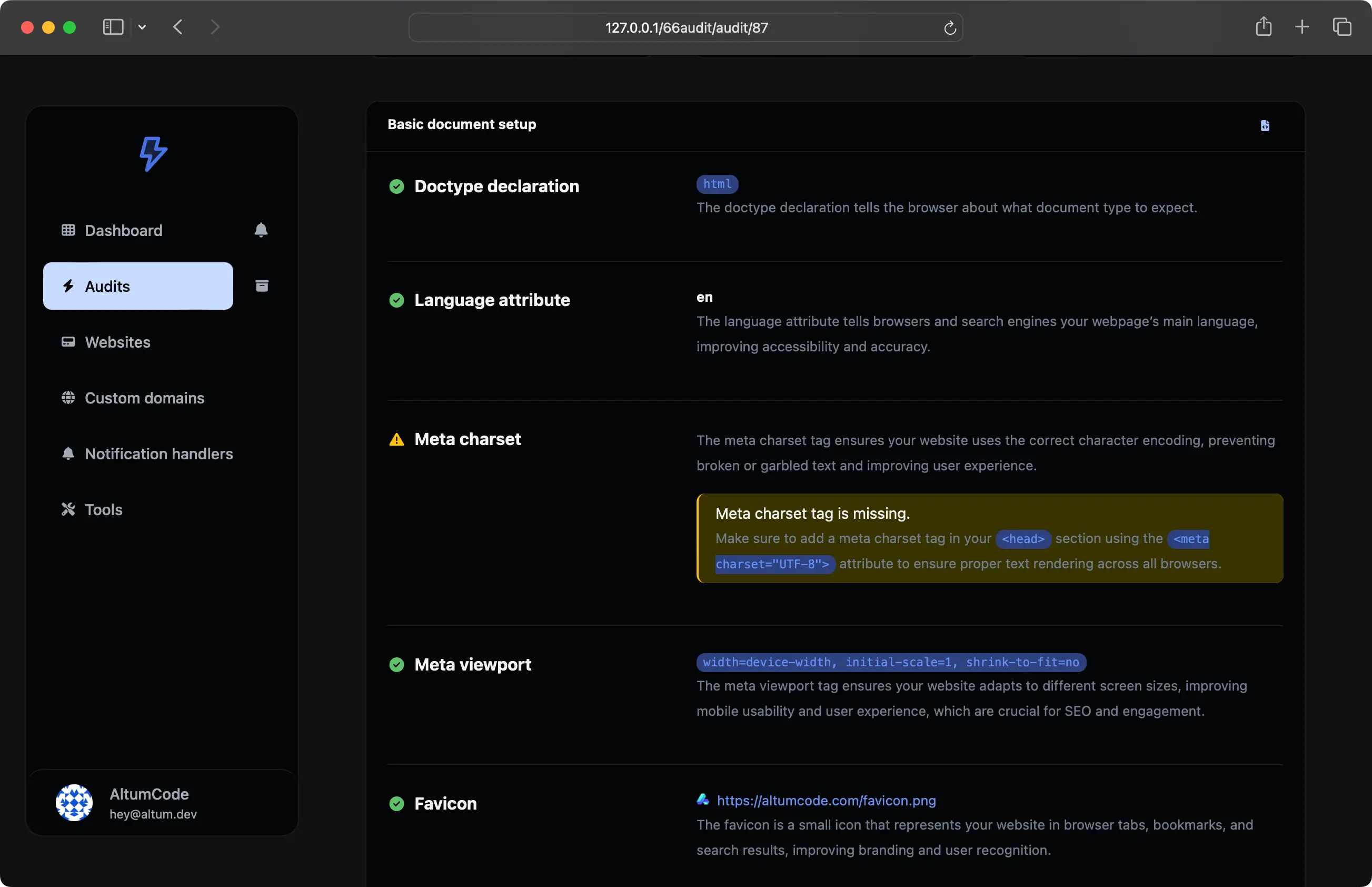The width and height of the screenshot is (1372, 887).
Task: Show tab overview icon in Safari
Action: tap(1341, 27)
